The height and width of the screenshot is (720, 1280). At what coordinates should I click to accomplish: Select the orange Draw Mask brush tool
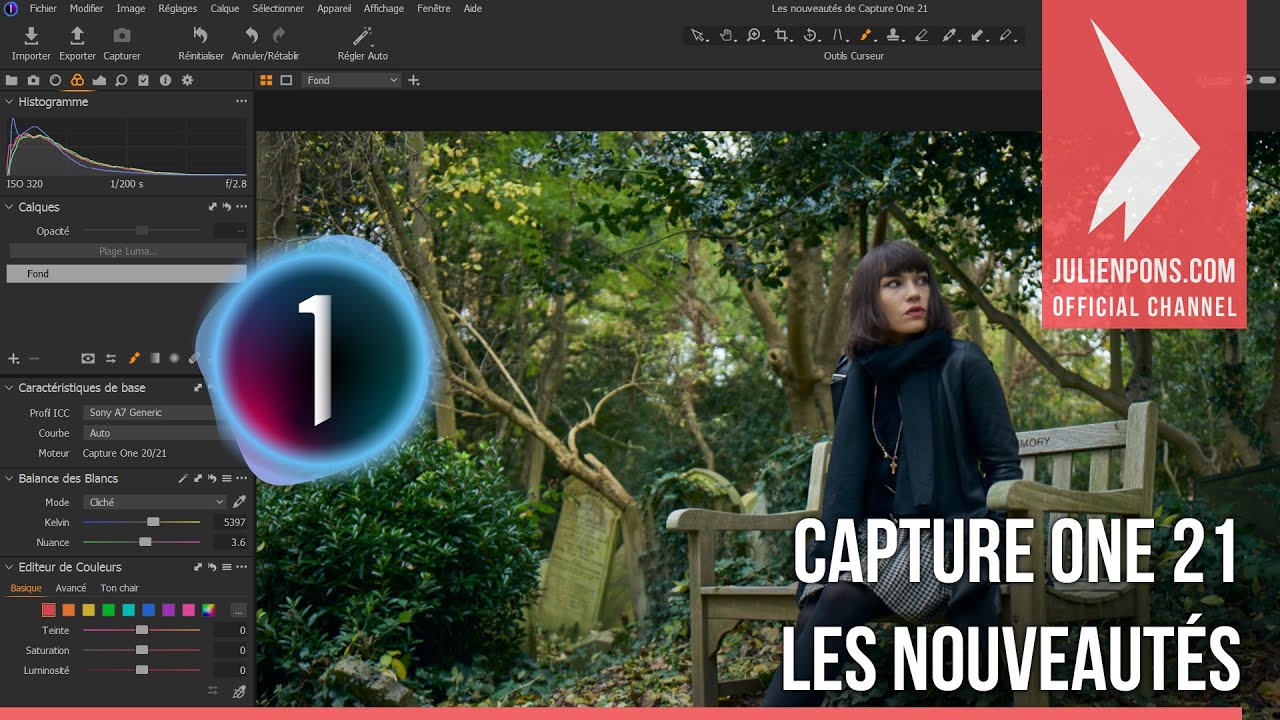click(x=866, y=36)
